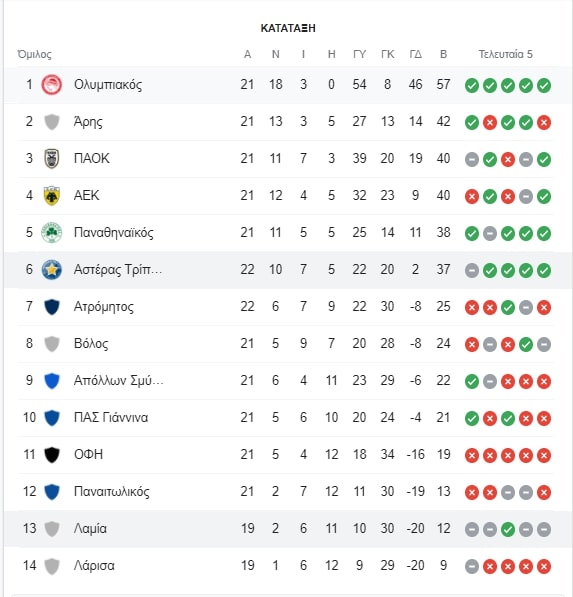Viewport: 573px width, 597px height.
Task: Click the ΠΑΟΚ team logo
Action: (52, 158)
